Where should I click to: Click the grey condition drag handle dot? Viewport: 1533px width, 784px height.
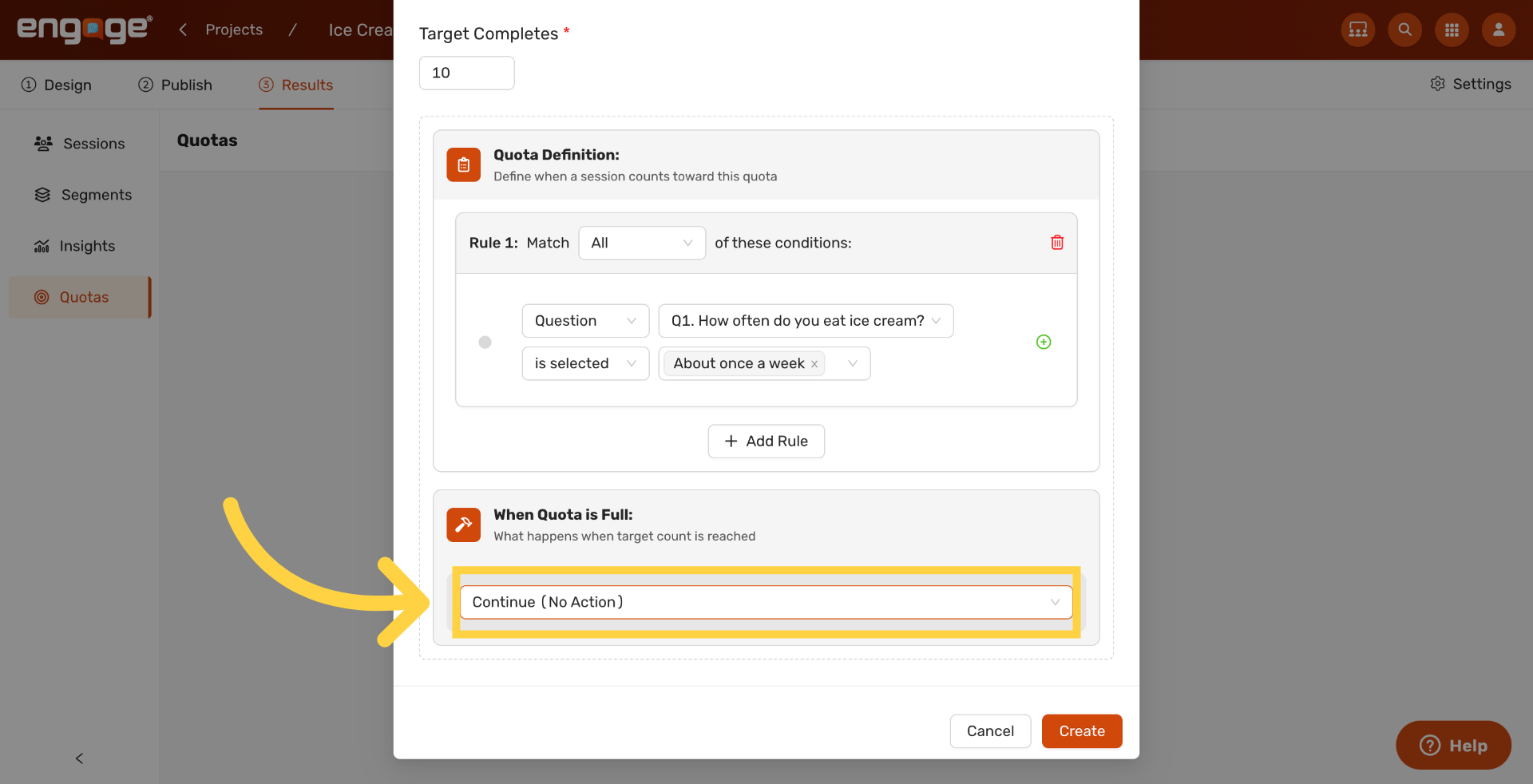485,343
